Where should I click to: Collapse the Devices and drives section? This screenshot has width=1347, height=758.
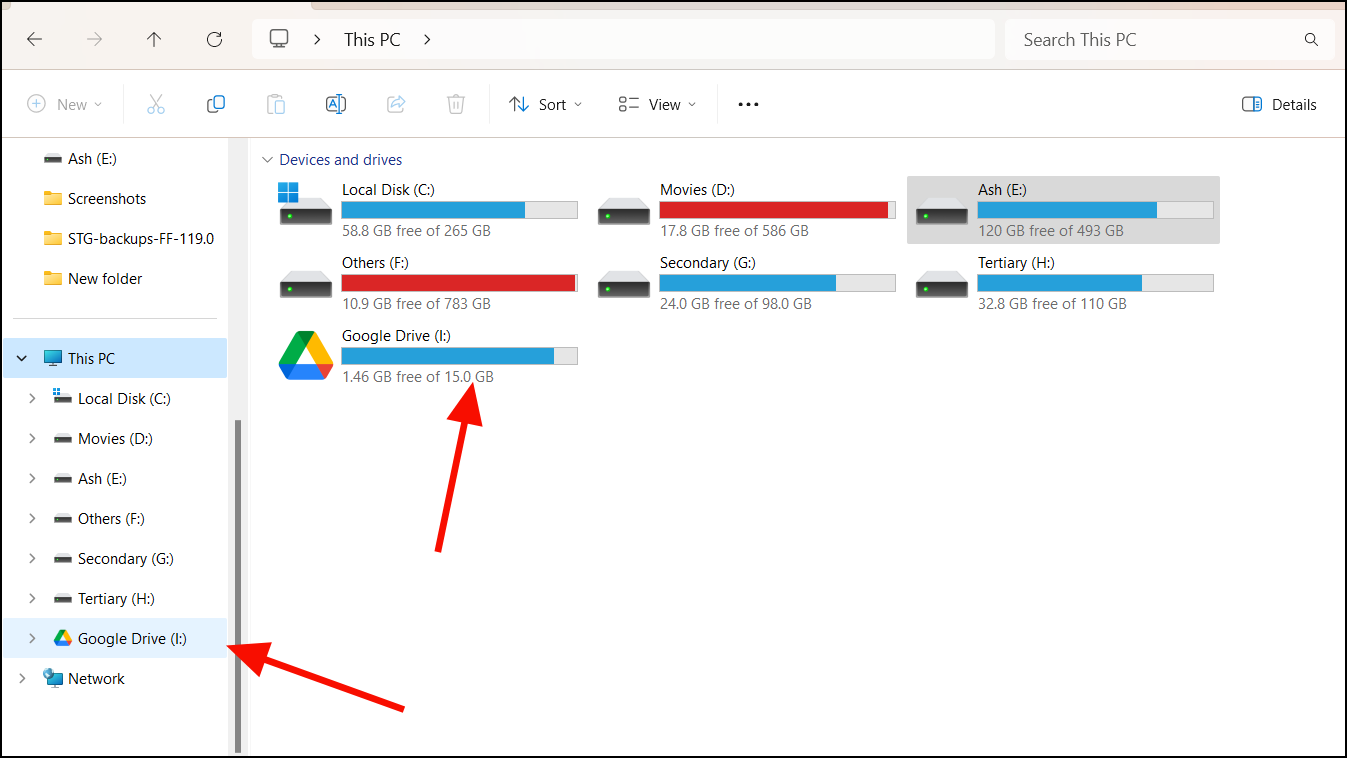tap(267, 159)
